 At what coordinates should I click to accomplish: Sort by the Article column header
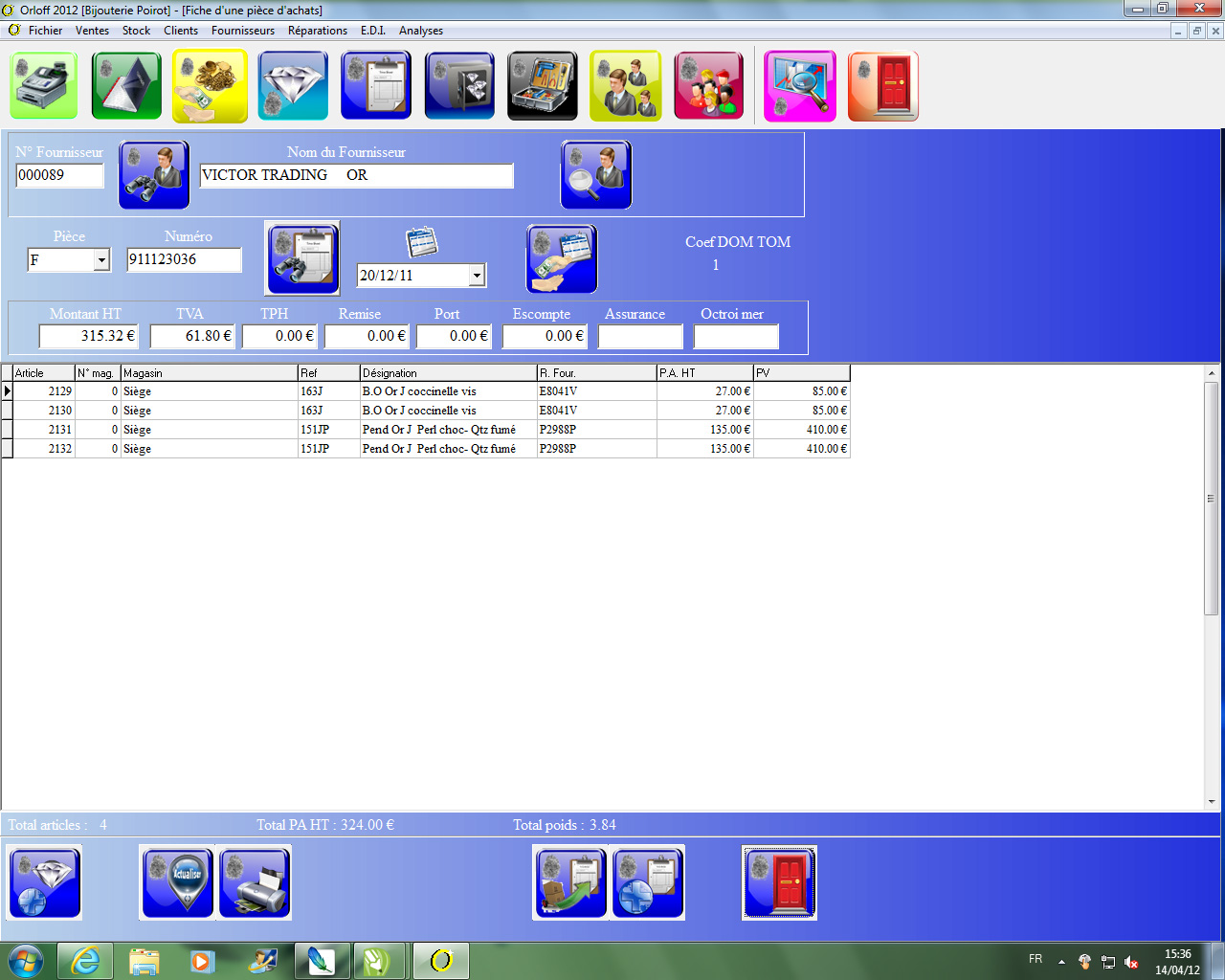[43, 373]
